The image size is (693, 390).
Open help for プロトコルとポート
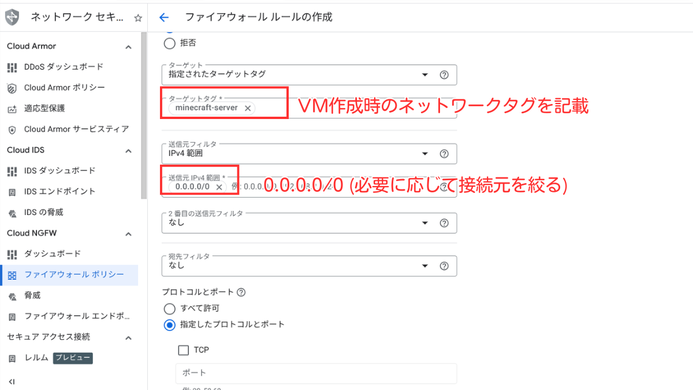(x=241, y=292)
